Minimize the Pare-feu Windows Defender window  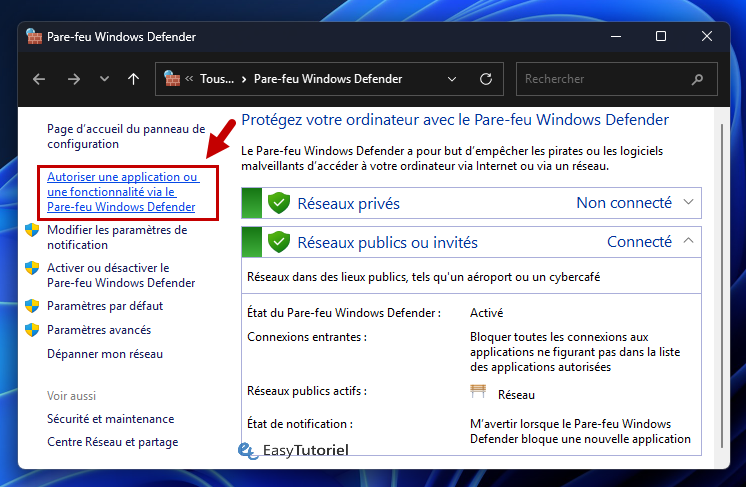pyautogui.click(x=616, y=36)
